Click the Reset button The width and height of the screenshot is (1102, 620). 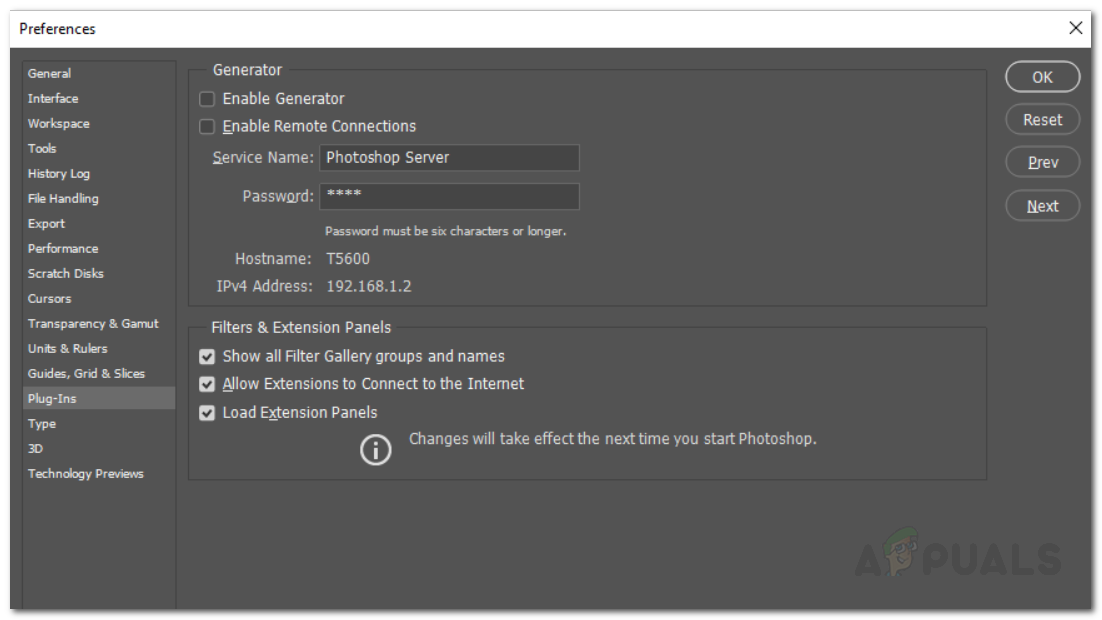pos(1042,120)
